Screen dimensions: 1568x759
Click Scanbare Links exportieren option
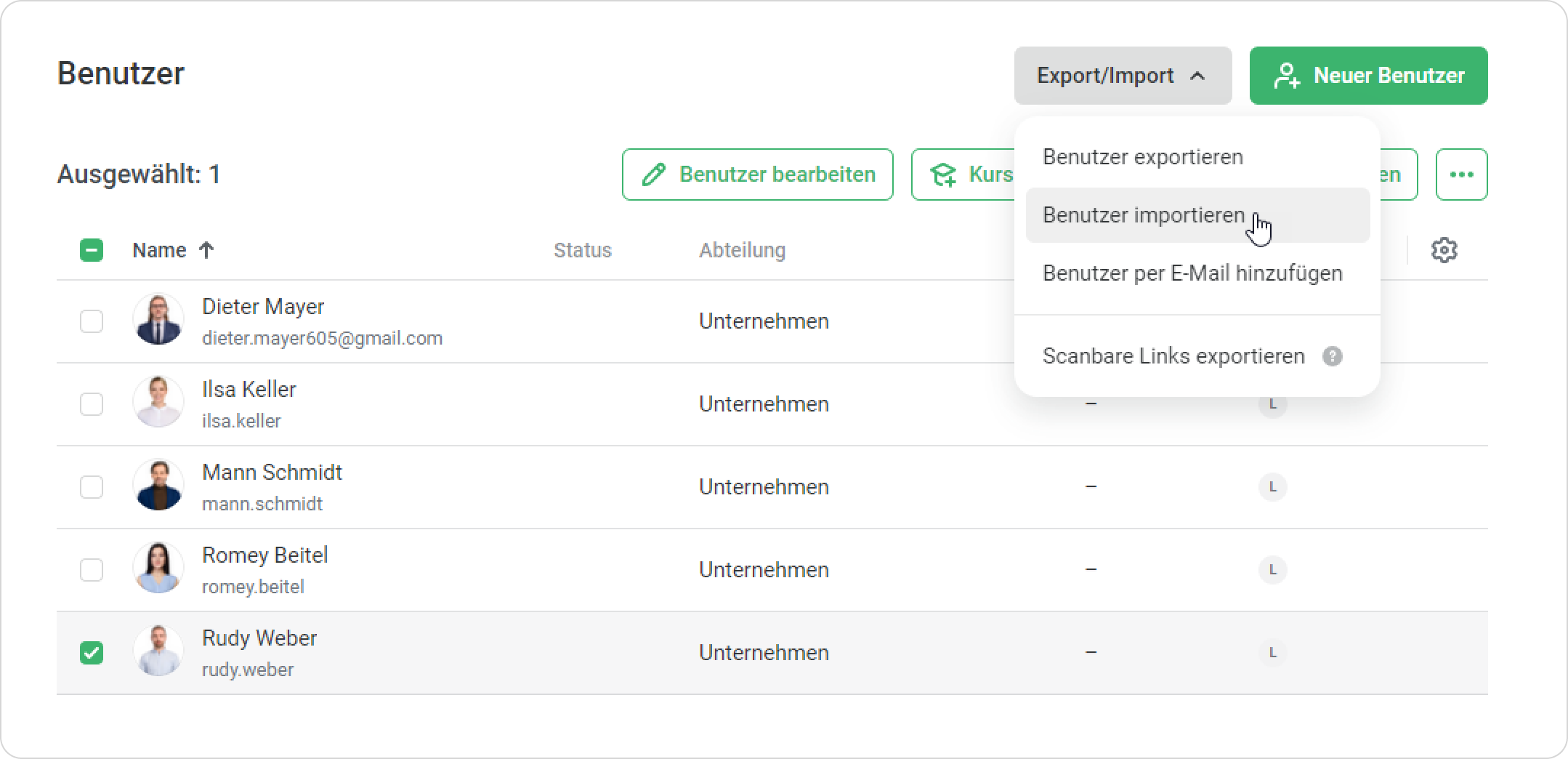pos(1173,356)
